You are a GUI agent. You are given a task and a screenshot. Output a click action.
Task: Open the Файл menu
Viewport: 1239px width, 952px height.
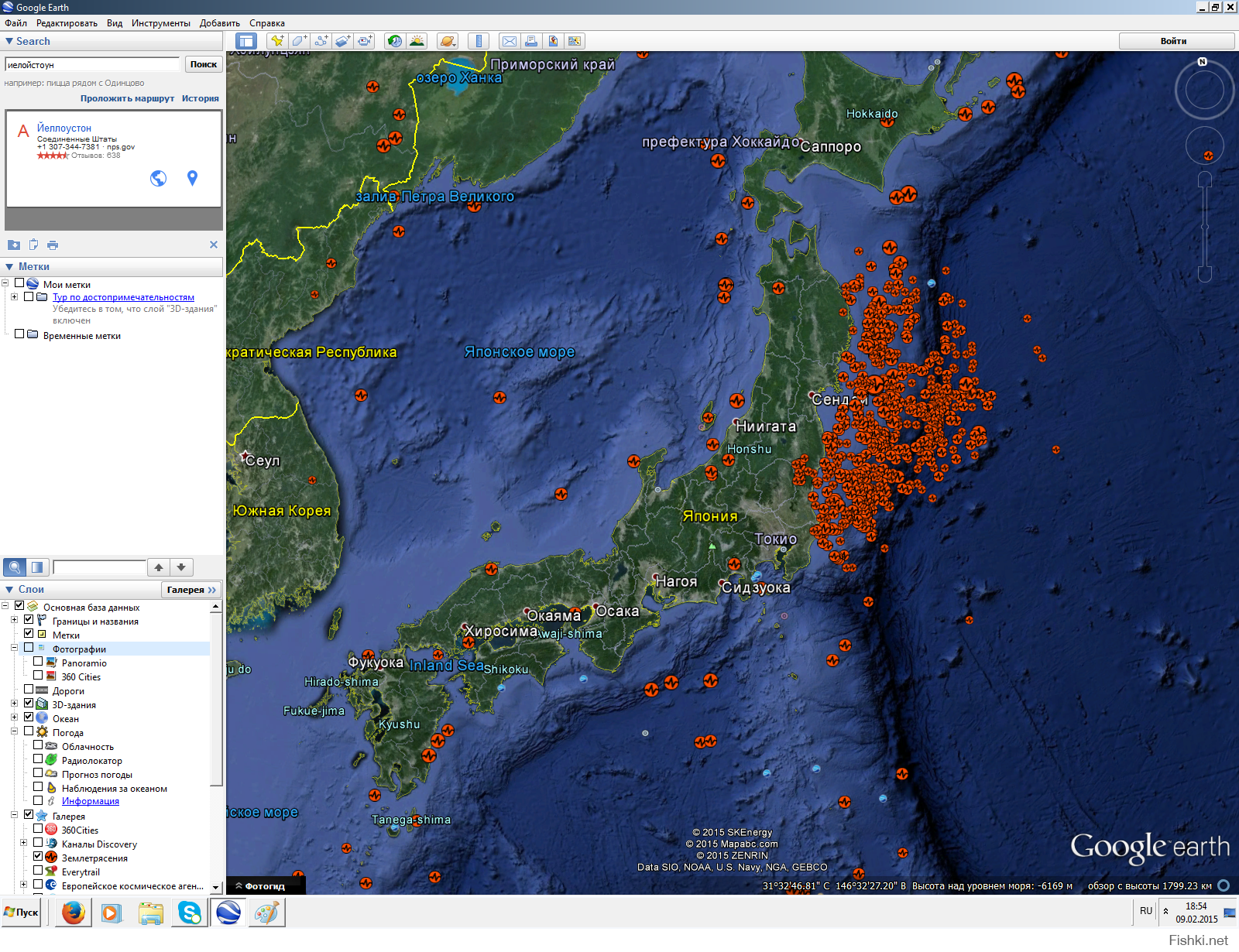pos(15,23)
